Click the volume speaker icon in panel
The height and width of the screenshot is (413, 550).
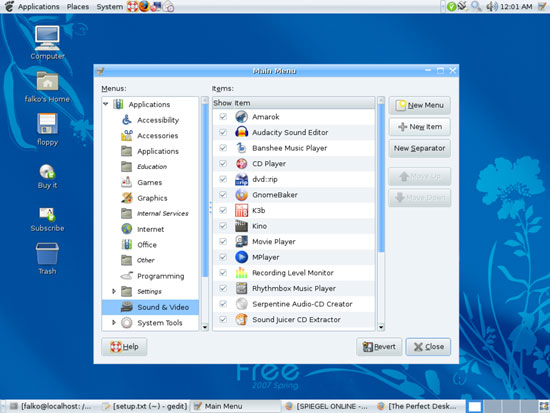point(491,6)
